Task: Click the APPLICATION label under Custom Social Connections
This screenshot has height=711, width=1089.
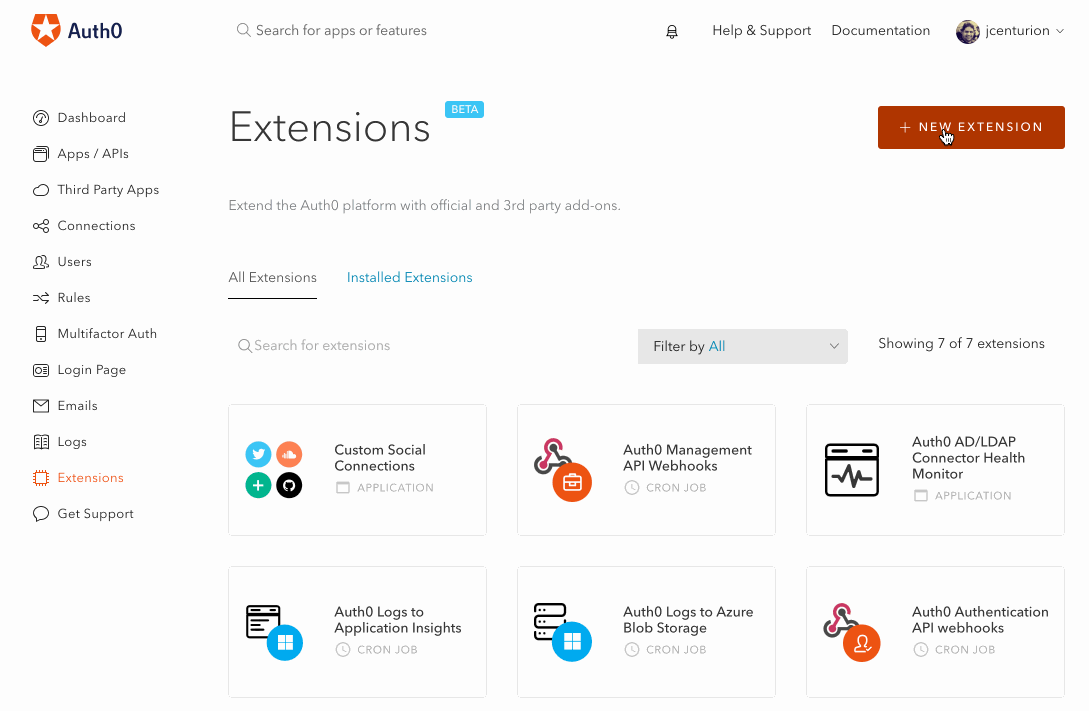Action: [x=395, y=488]
